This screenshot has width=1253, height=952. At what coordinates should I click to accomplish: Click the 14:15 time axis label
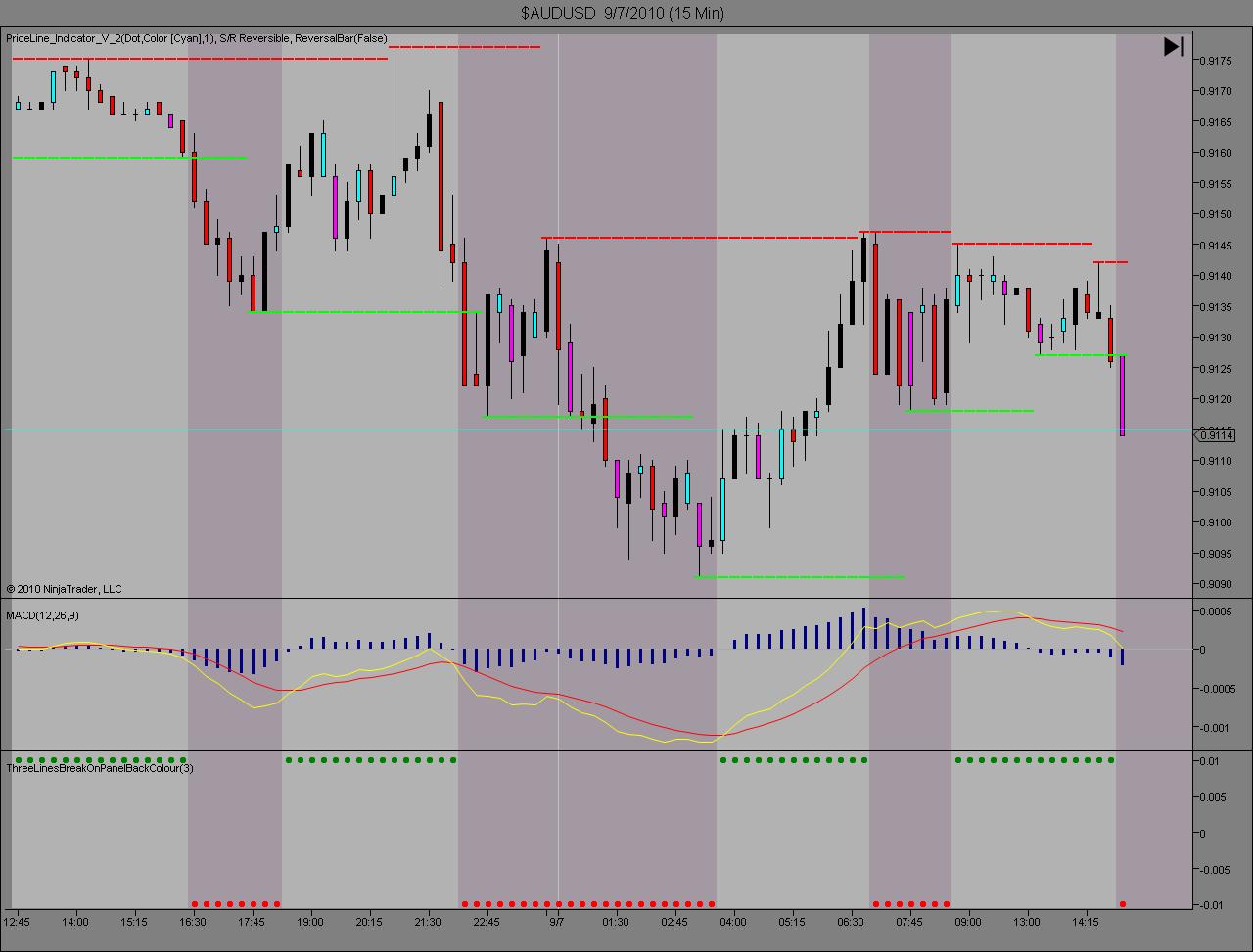[1086, 922]
